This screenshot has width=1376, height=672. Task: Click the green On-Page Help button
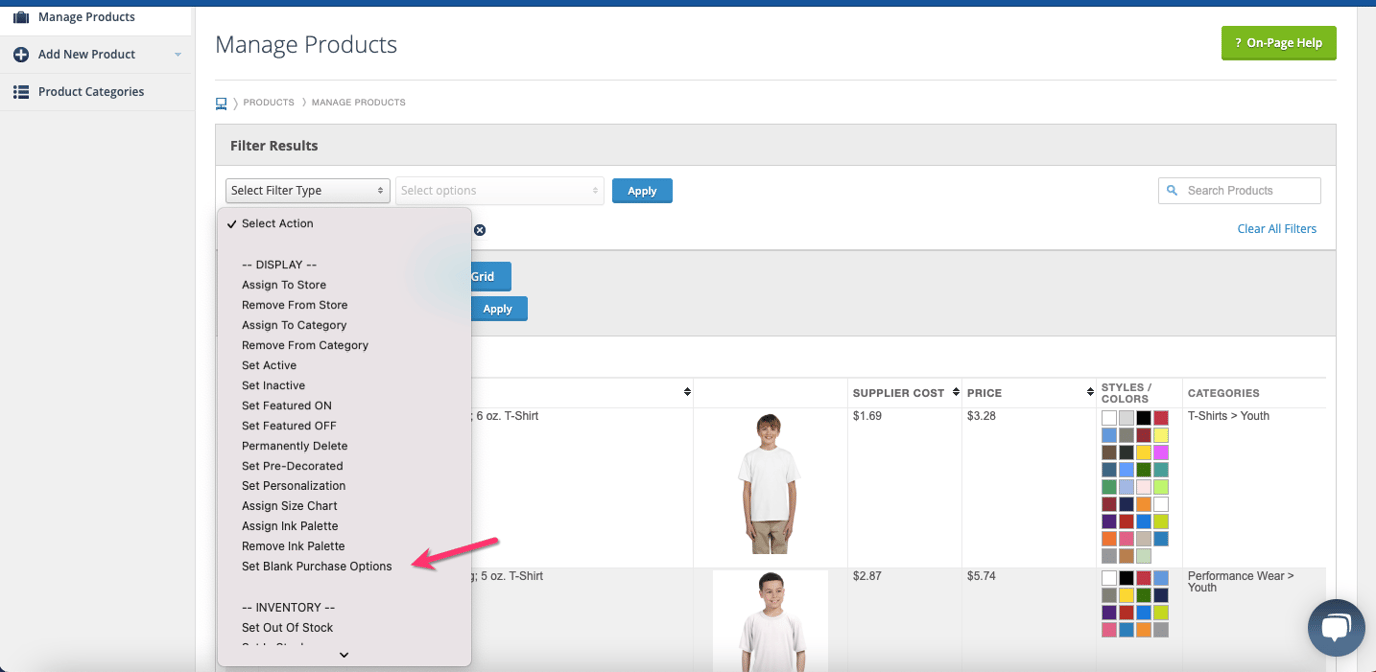point(1278,43)
